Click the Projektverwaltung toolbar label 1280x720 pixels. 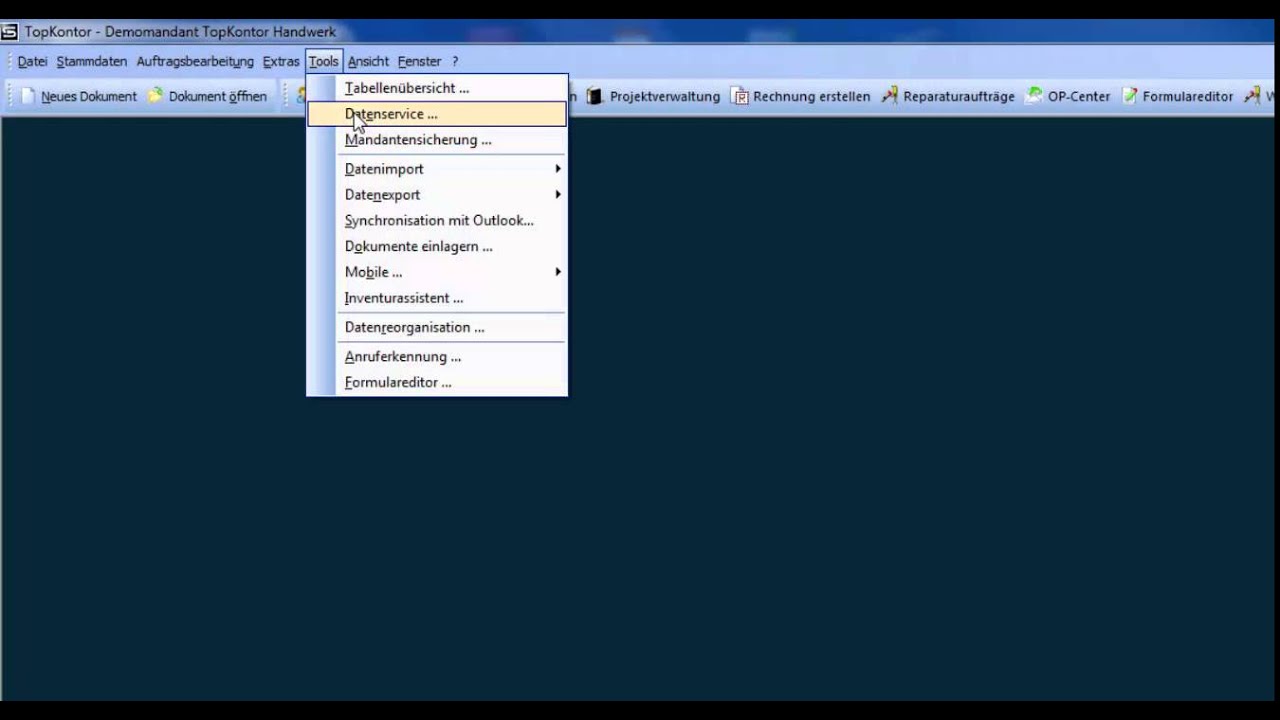665,97
